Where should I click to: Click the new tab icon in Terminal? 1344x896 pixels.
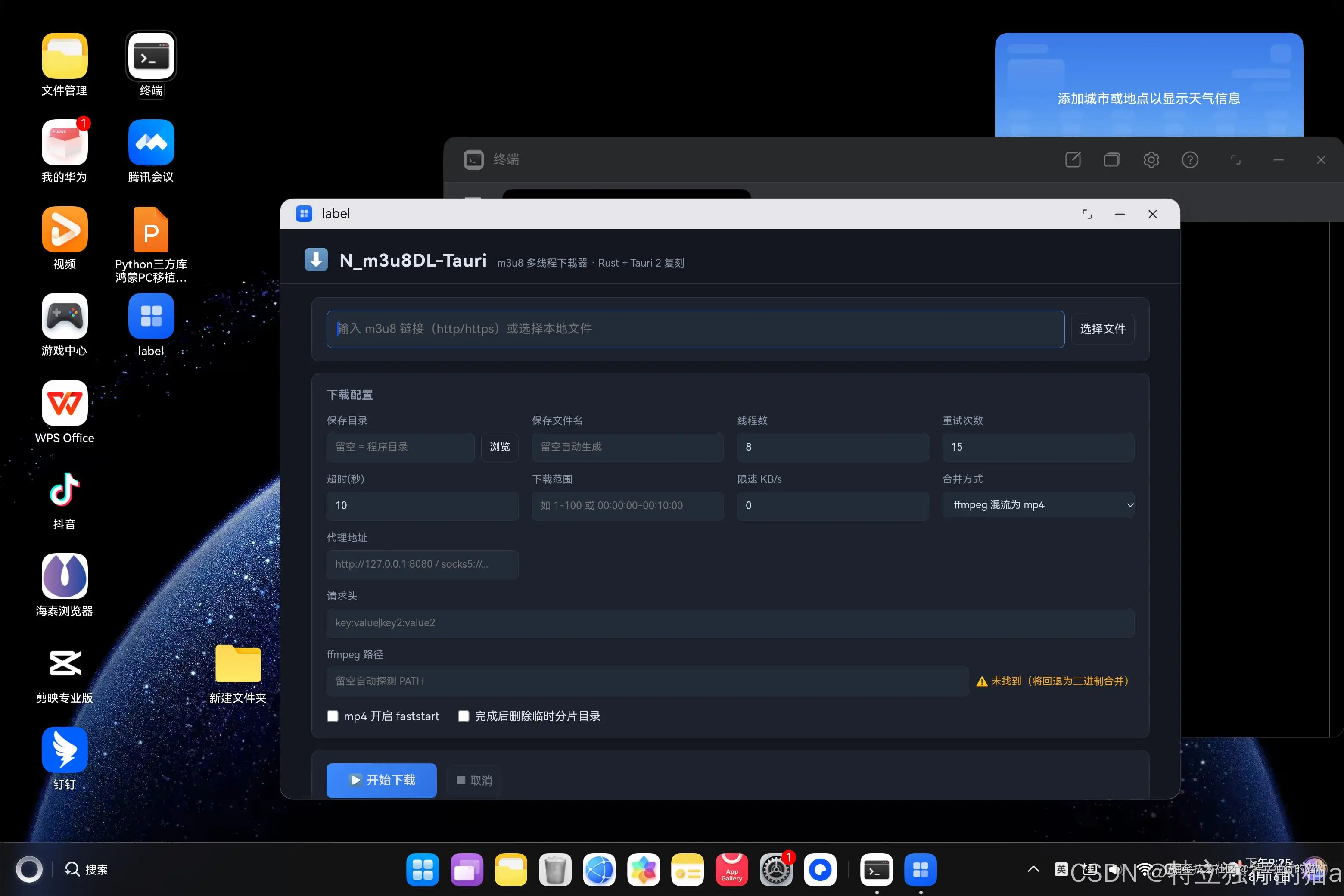(x=1073, y=159)
